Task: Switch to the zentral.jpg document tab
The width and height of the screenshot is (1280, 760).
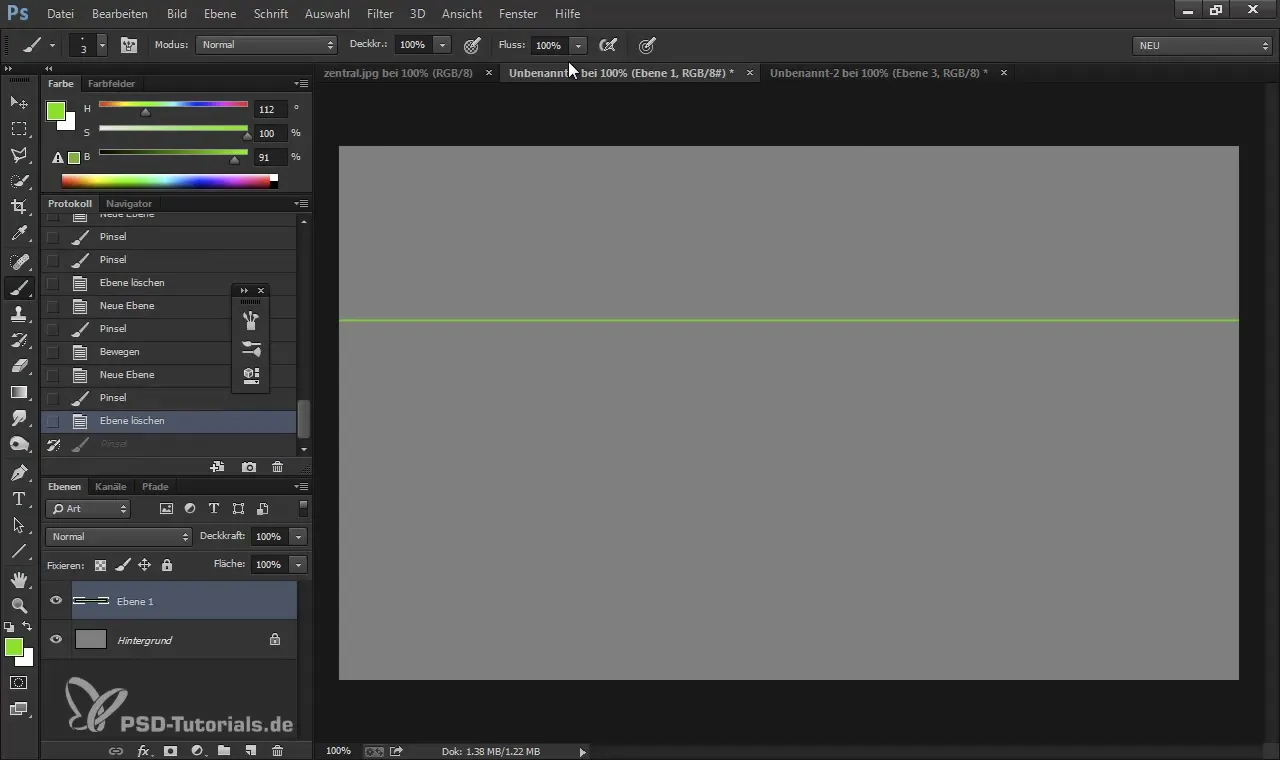Action: click(x=398, y=73)
